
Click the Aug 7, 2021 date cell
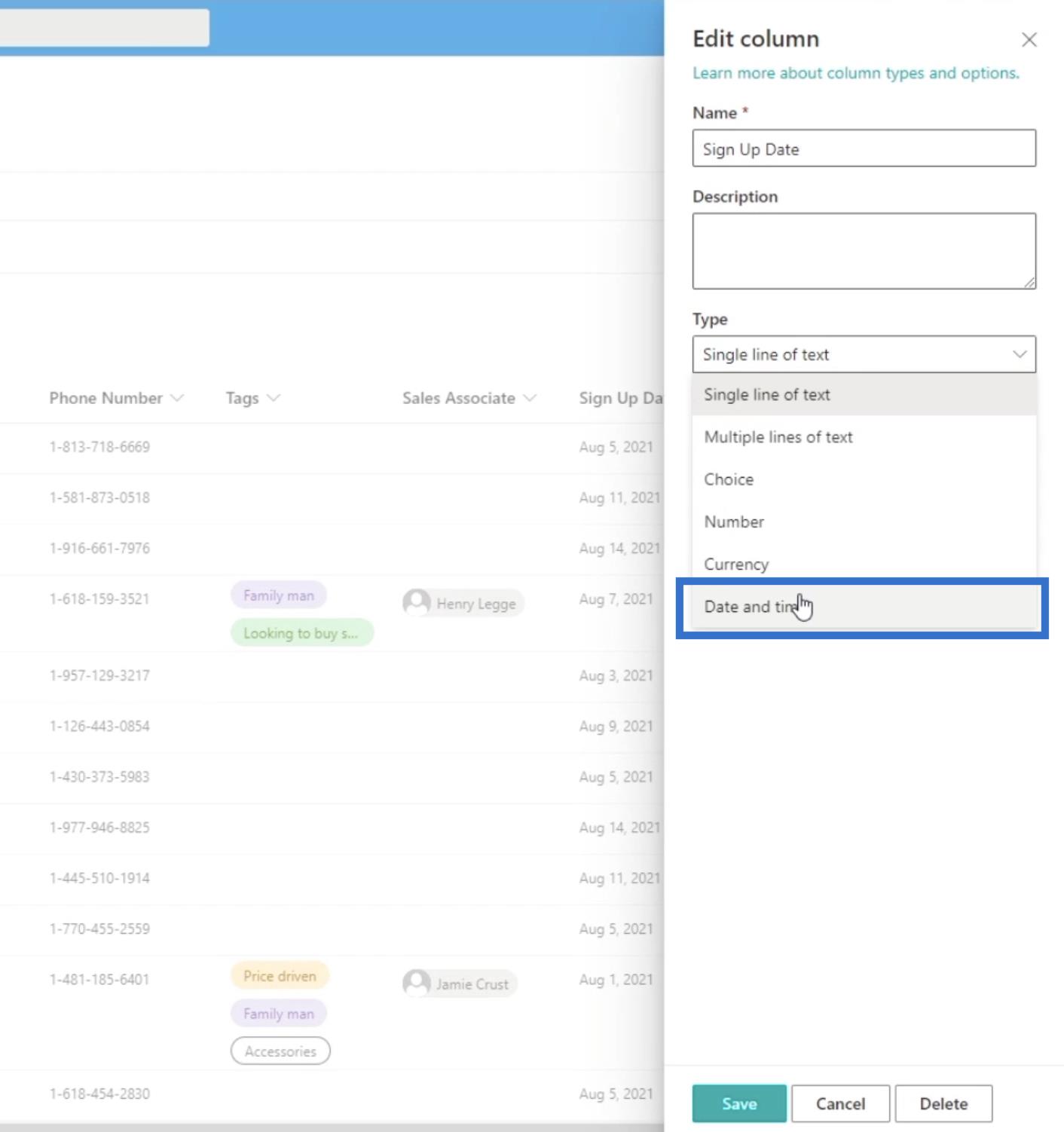tap(616, 599)
